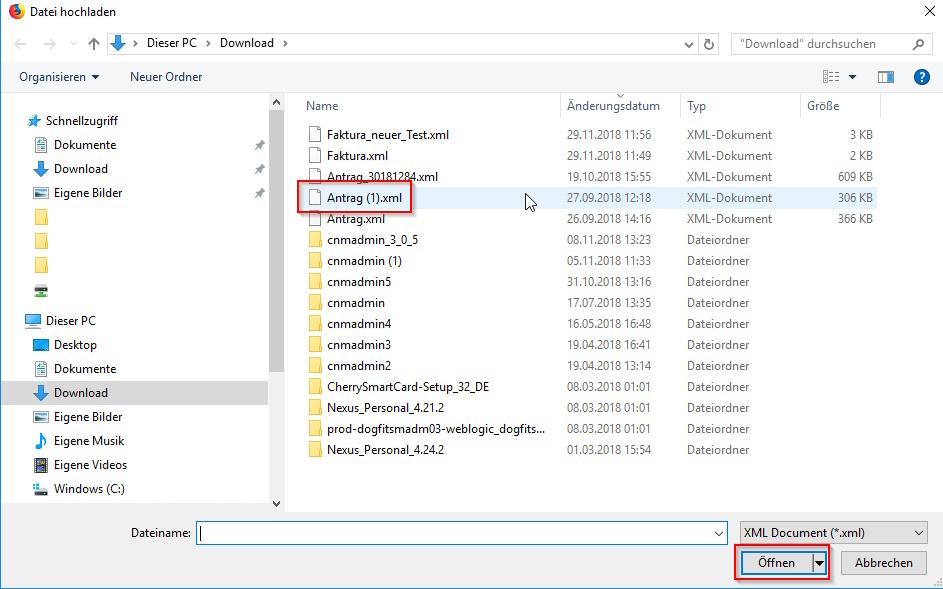Expand Dateiname suggestions dropdown
The width and height of the screenshot is (943, 589).
click(x=718, y=533)
